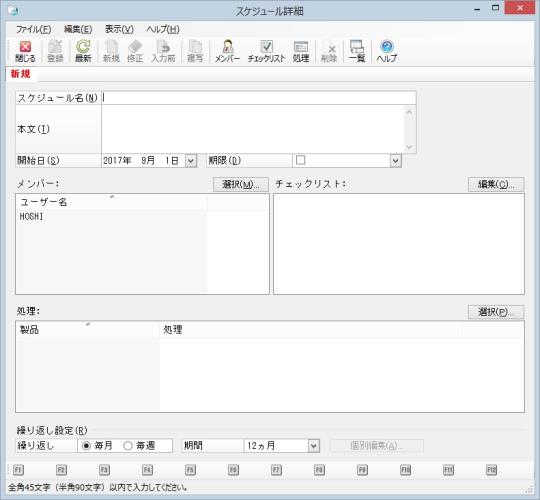540x500 pixels.
Task: Click the 閉じる close toolbar icon
Action: tap(25, 52)
